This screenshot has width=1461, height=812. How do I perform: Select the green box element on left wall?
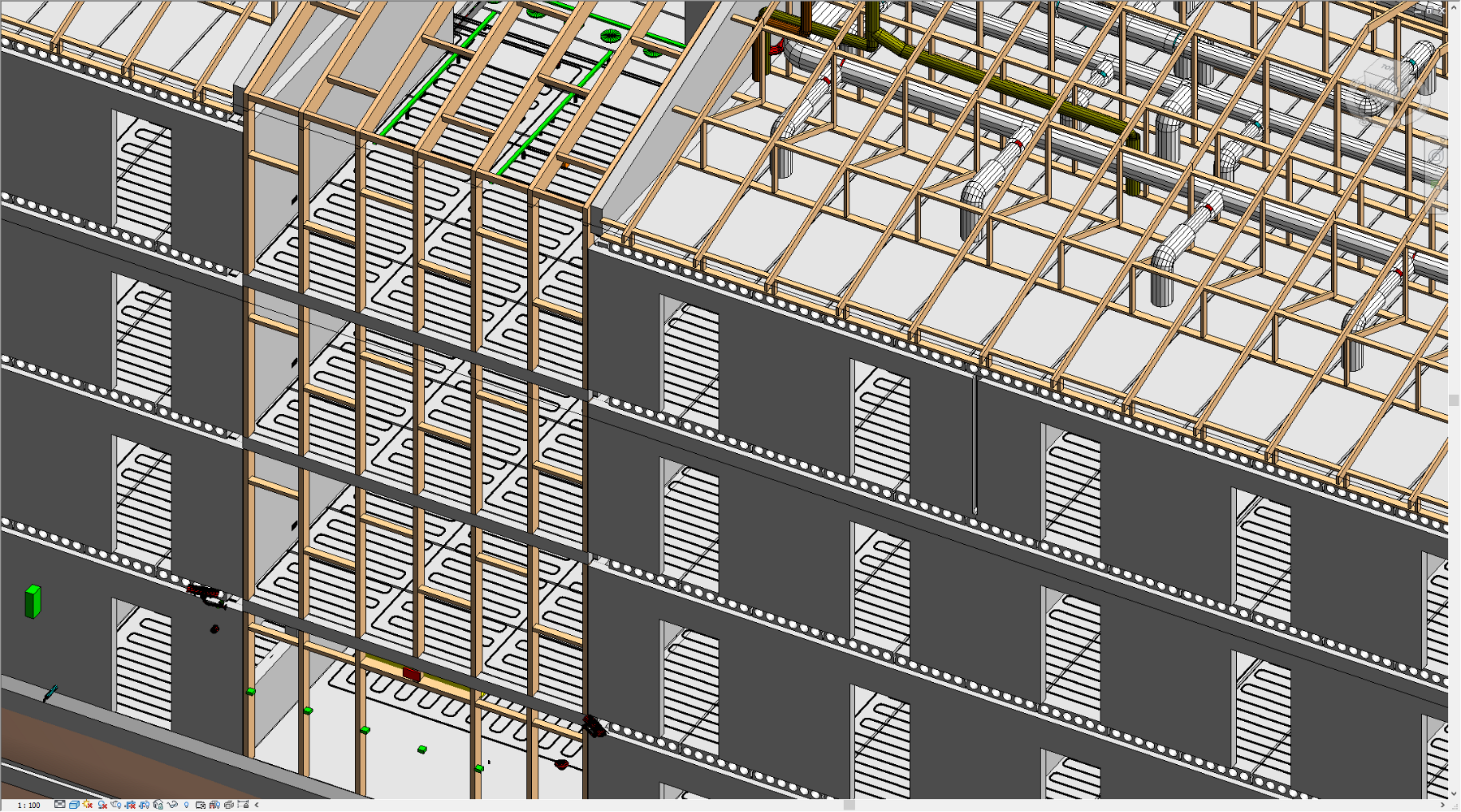[32, 602]
